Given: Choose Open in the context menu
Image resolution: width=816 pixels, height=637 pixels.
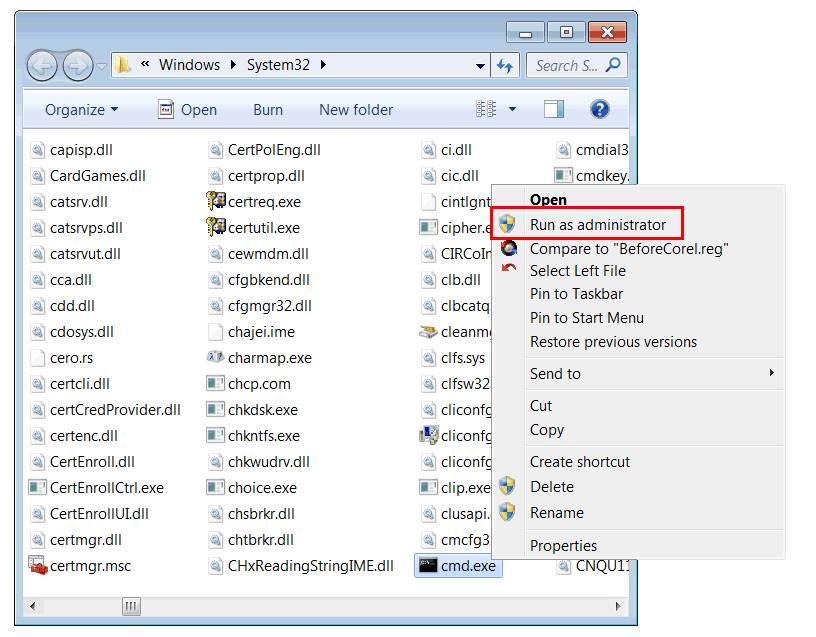Looking at the screenshot, I should [x=638, y=199].
